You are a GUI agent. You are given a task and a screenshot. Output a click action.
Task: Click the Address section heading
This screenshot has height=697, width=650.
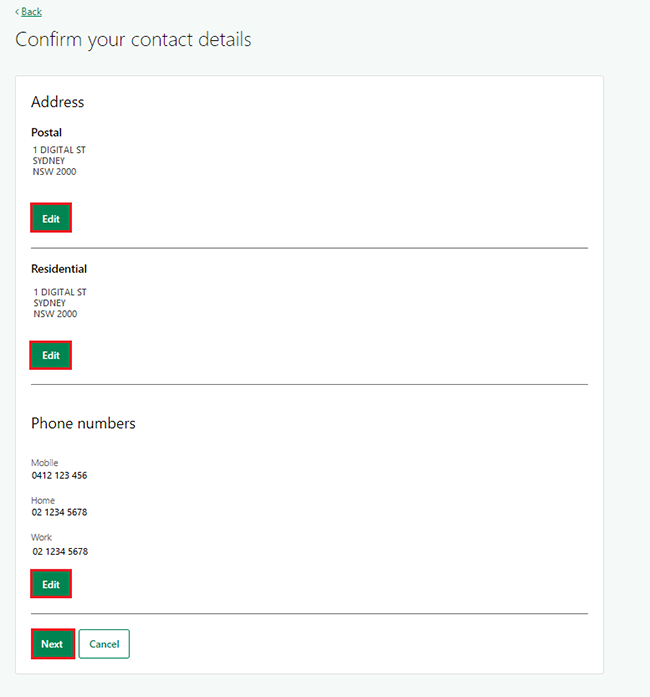coord(58,102)
